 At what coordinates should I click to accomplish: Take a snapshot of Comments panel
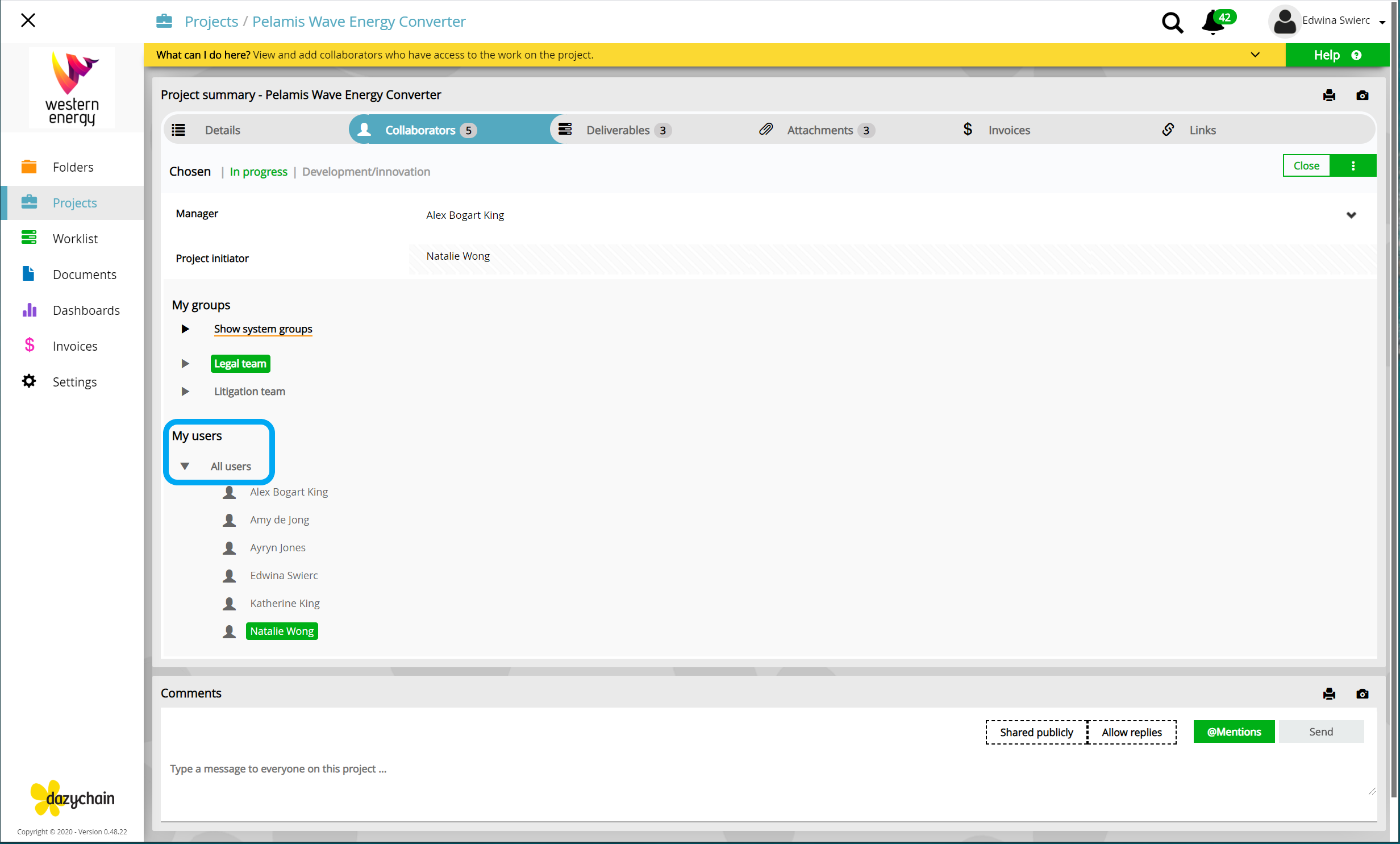pos(1362,693)
